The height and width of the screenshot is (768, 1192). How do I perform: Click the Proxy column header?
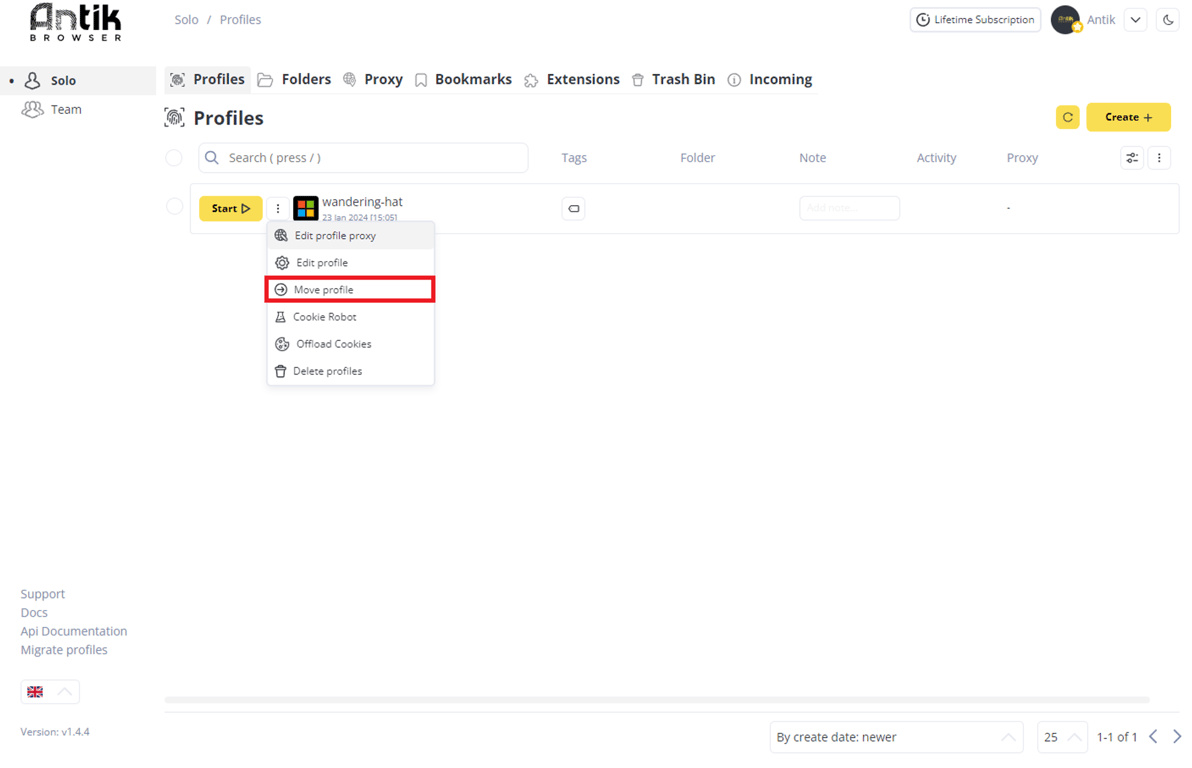point(1022,158)
